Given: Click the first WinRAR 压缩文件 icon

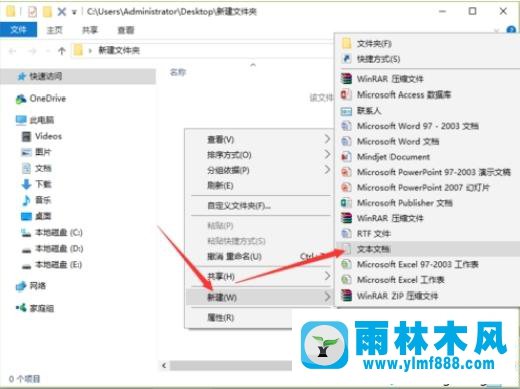Looking at the screenshot, I should click(x=346, y=79).
